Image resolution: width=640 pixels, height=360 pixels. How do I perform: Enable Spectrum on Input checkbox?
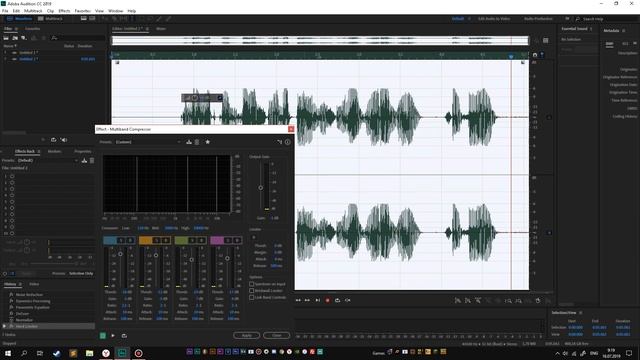(x=252, y=284)
